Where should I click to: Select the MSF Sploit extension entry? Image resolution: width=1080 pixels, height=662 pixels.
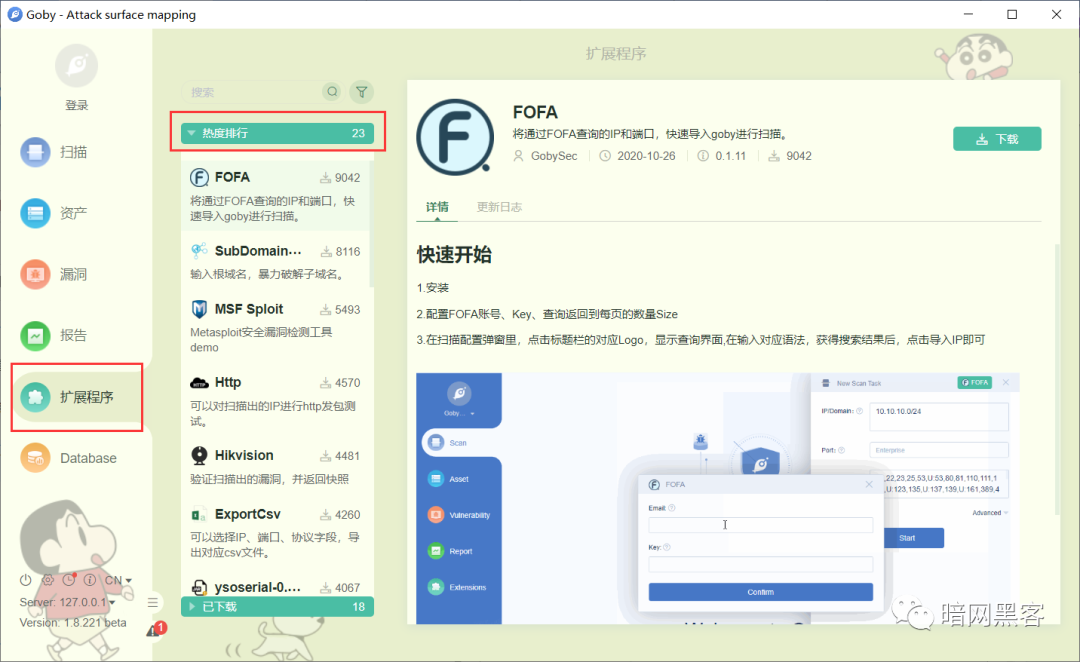276,327
